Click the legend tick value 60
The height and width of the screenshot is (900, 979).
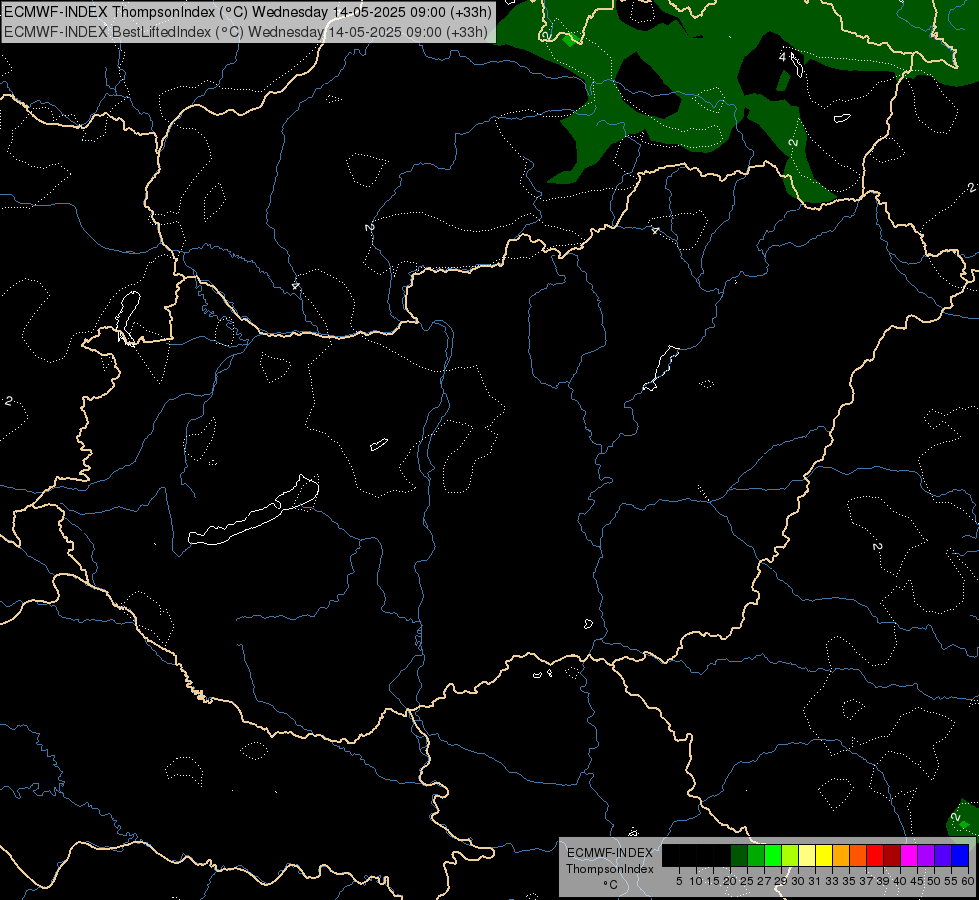pos(968,881)
